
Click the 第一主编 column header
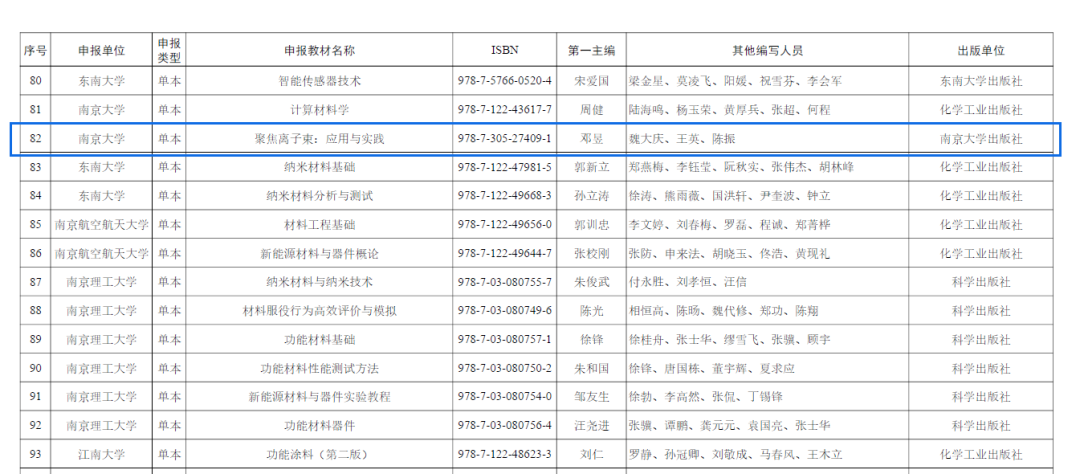click(592, 51)
